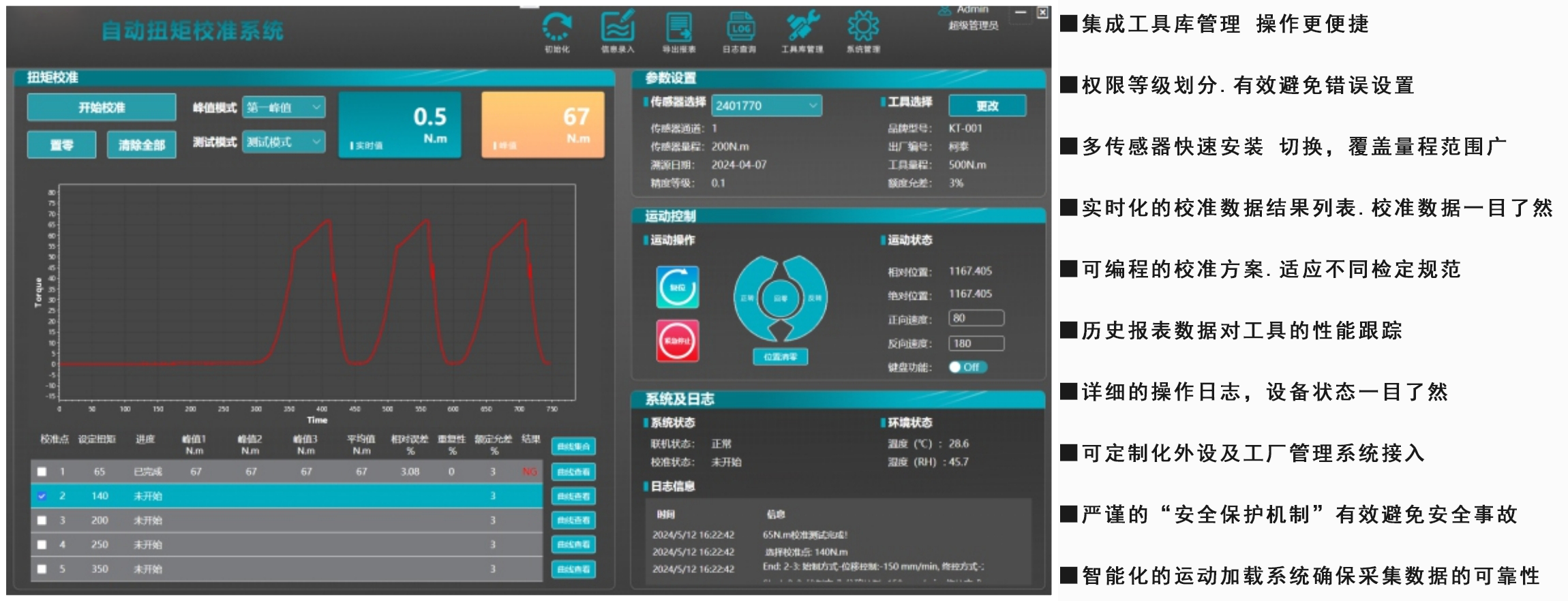Click the 开始校准 start calibration button
1568x601 pixels.
click(102, 107)
